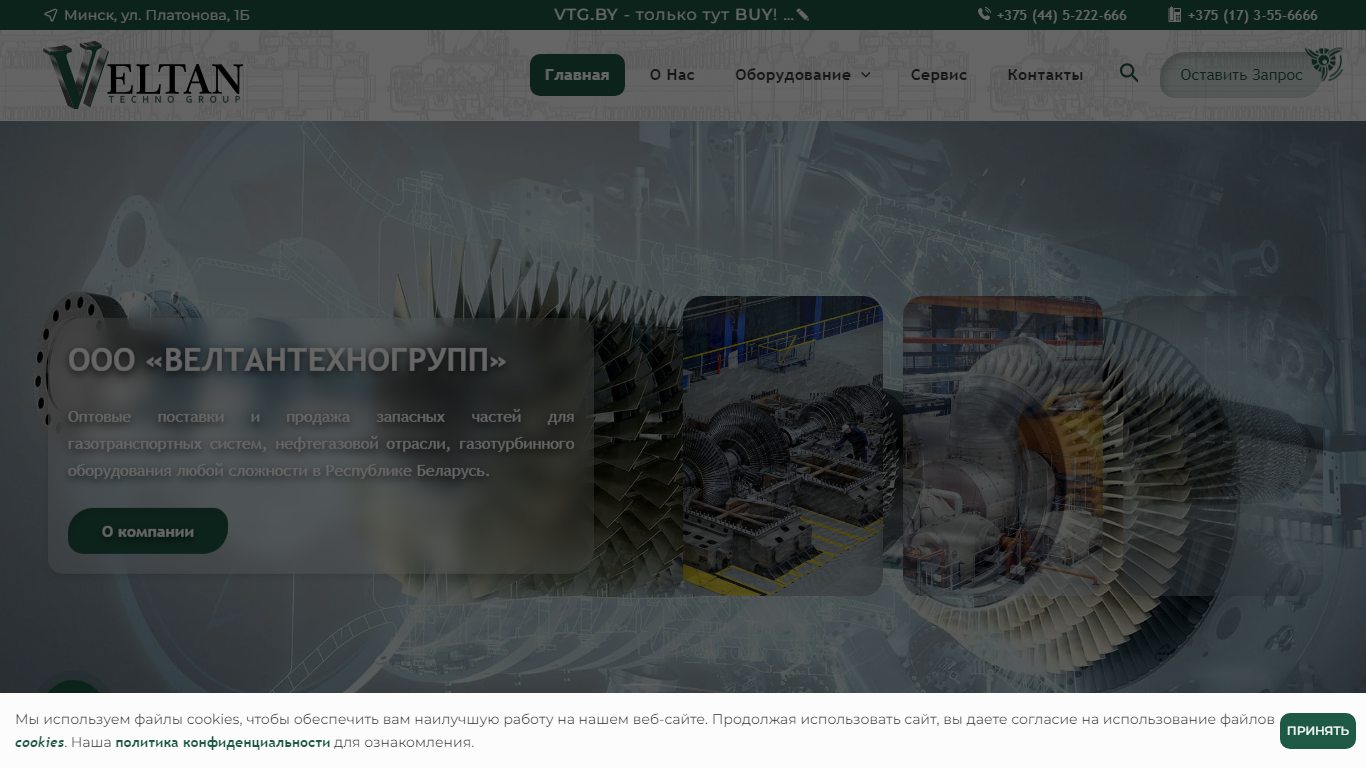Click the ООО «ВЕЛТАНТЕХНОГРУПП» heading
Image resolution: width=1366 pixels, height=768 pixels.
click(x=287, y=360)
